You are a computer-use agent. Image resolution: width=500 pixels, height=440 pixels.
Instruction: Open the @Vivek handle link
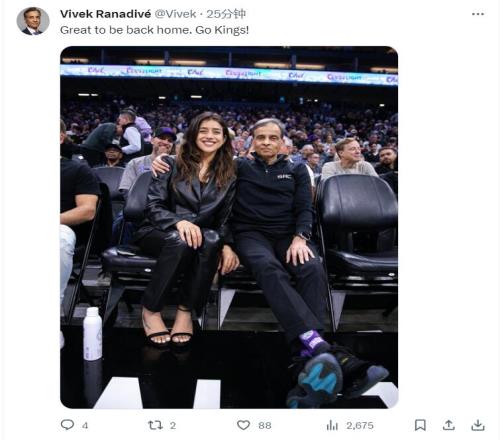point(175,14)
